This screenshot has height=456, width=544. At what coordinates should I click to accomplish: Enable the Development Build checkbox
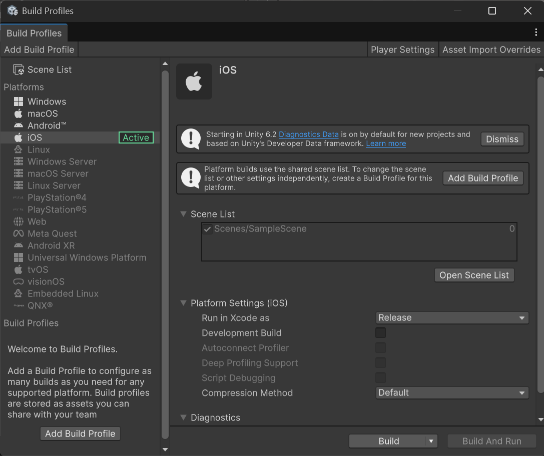pos(381,333)
